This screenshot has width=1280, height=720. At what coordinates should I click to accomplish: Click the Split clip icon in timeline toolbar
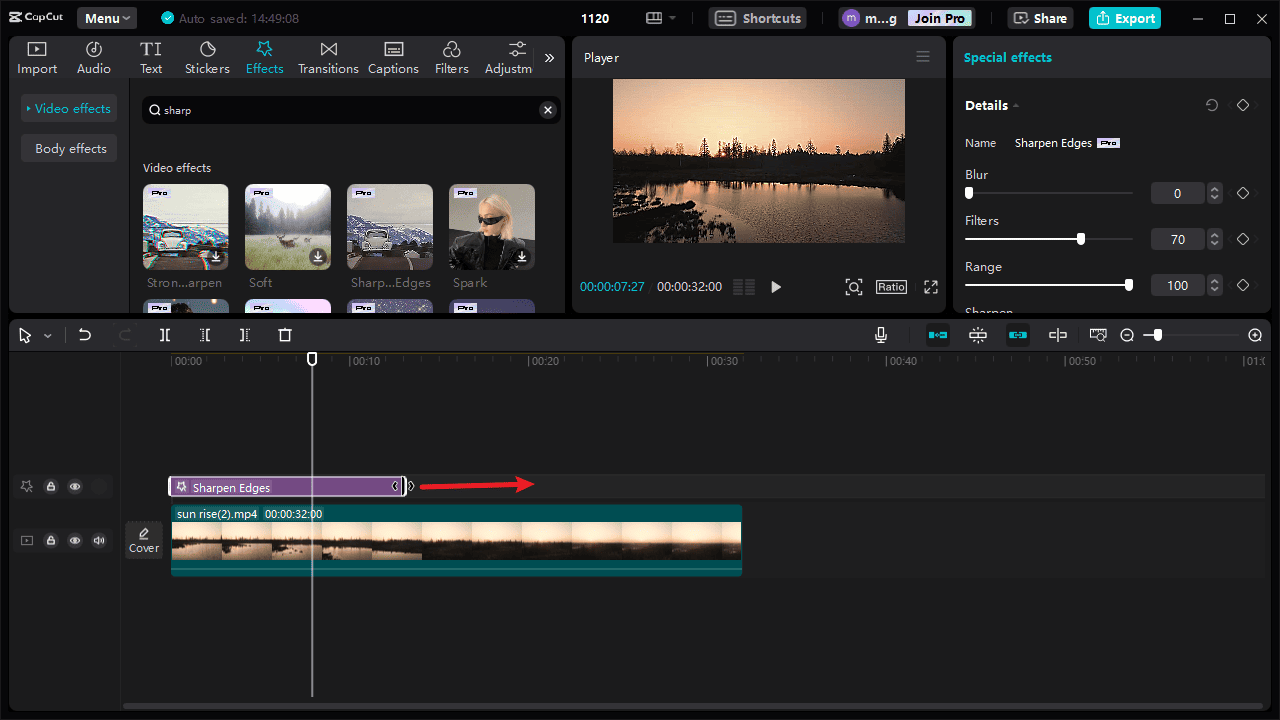(165, 336)
